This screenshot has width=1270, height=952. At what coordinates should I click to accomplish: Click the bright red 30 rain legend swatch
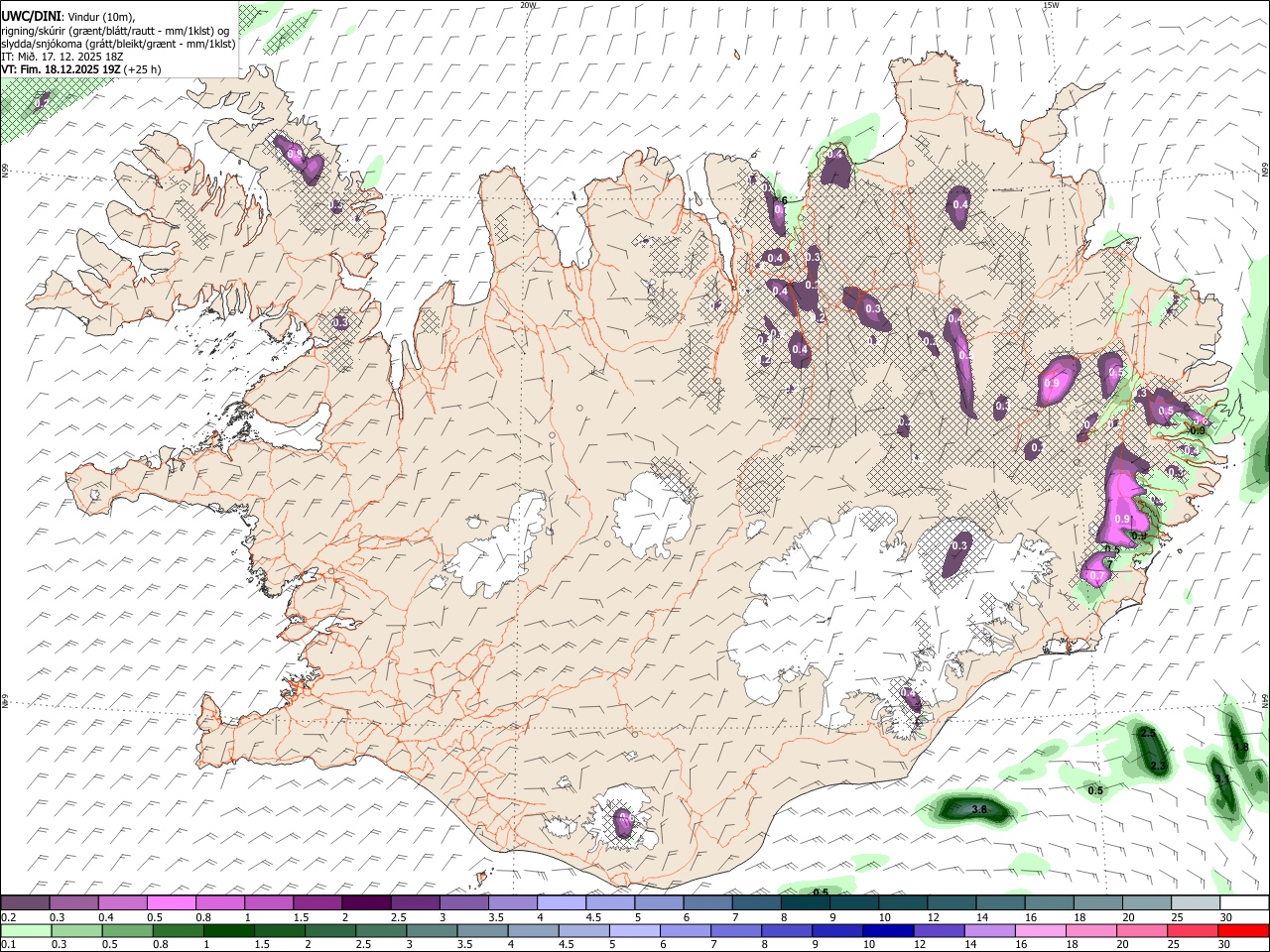click(1244, 930)
